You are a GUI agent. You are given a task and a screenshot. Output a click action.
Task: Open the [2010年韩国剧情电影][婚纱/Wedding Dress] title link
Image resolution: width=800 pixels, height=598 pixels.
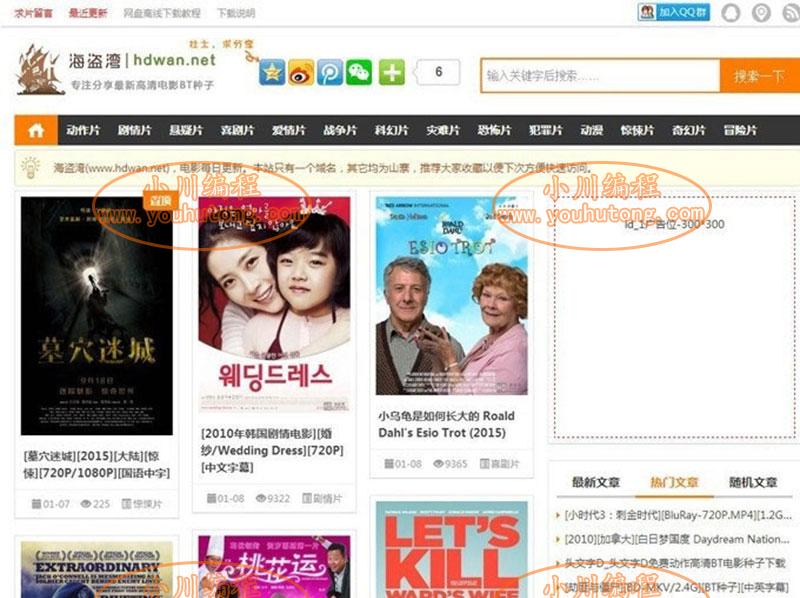point(272,450)
